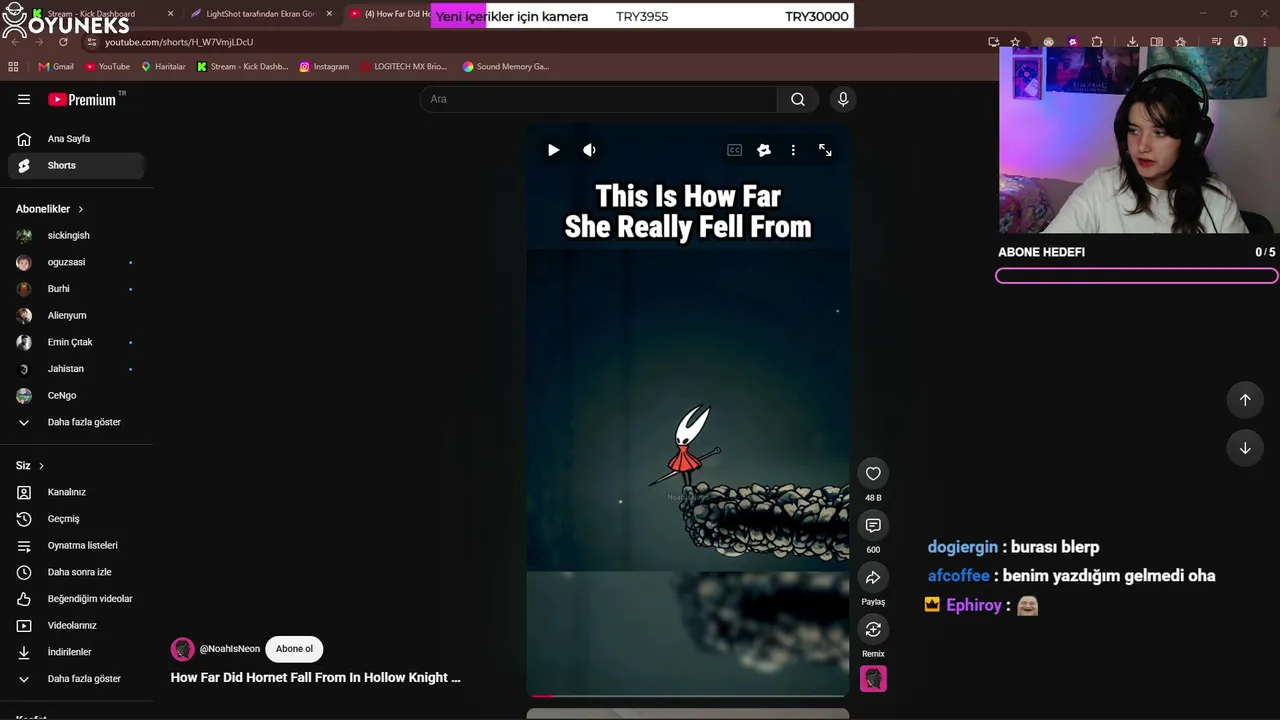Open Beğendiğim videolar liked videos
Viewport: 1280px width, 720px height.
[76, 599]
